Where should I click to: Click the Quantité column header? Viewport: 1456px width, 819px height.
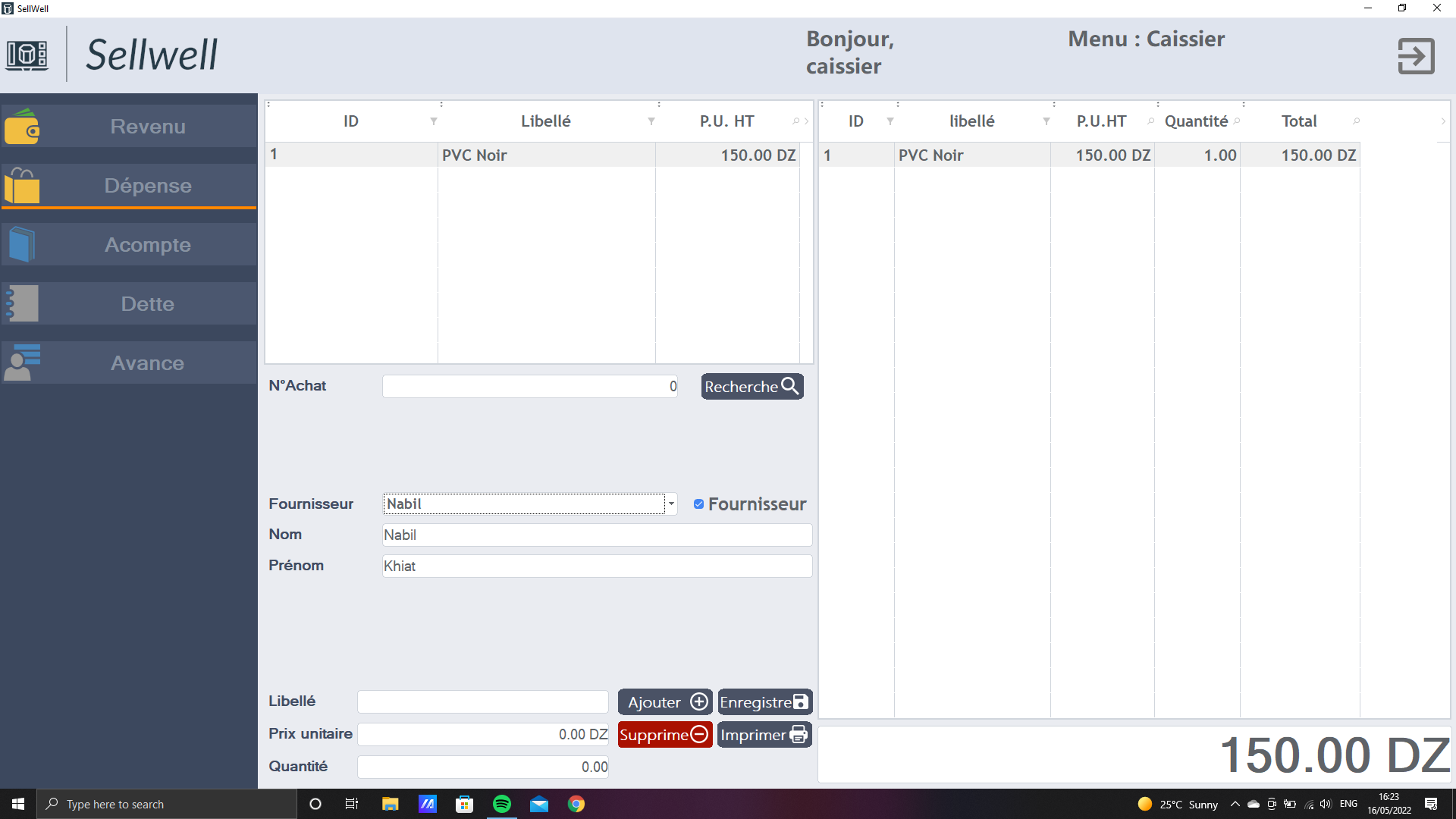coord(1196,121)
